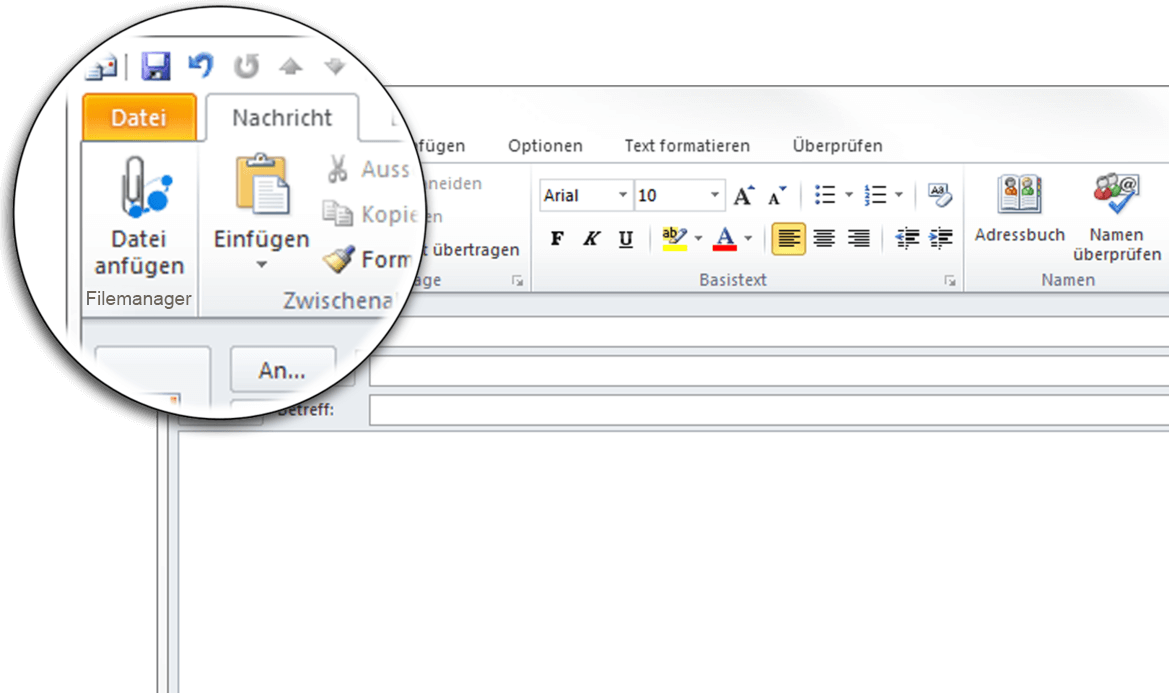Viewport: 1169px width, 693px height.
Task: Apply bullet list formatting
Action: tap(825, 195)
